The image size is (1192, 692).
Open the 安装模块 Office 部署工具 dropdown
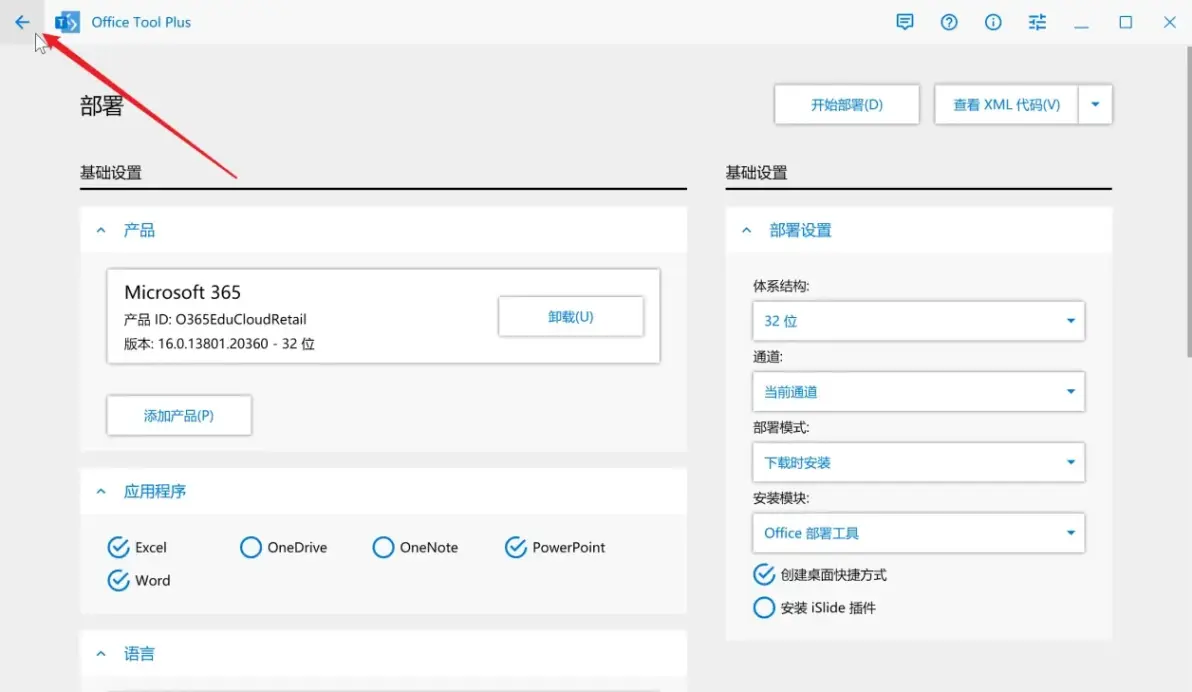[x=918, y=533]
